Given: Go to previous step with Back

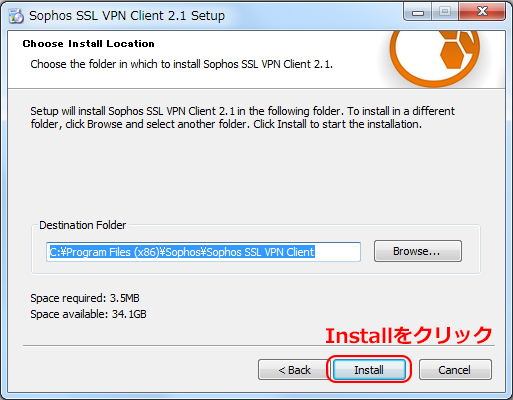Looking at the screenshot, I should point(294,370).
